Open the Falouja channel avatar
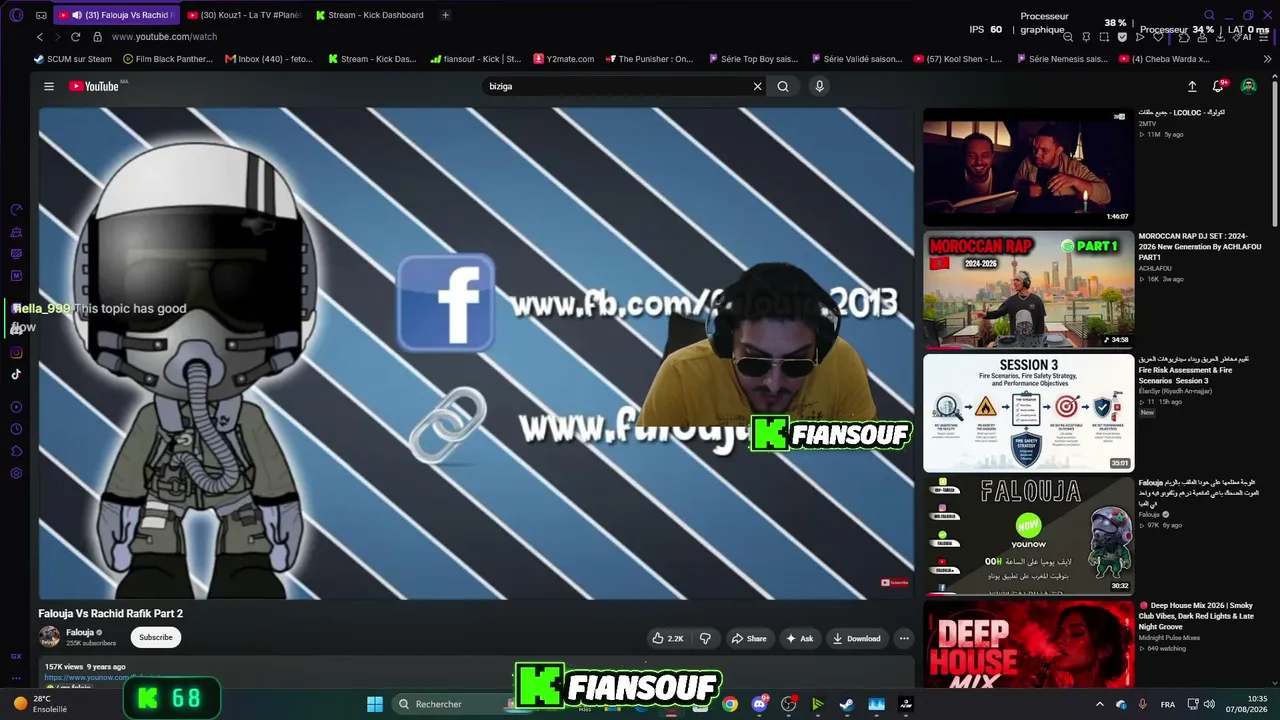Image resolution: width=1280 pixels, height=720 pixels. pyautogui.click(x=49, y=637)
